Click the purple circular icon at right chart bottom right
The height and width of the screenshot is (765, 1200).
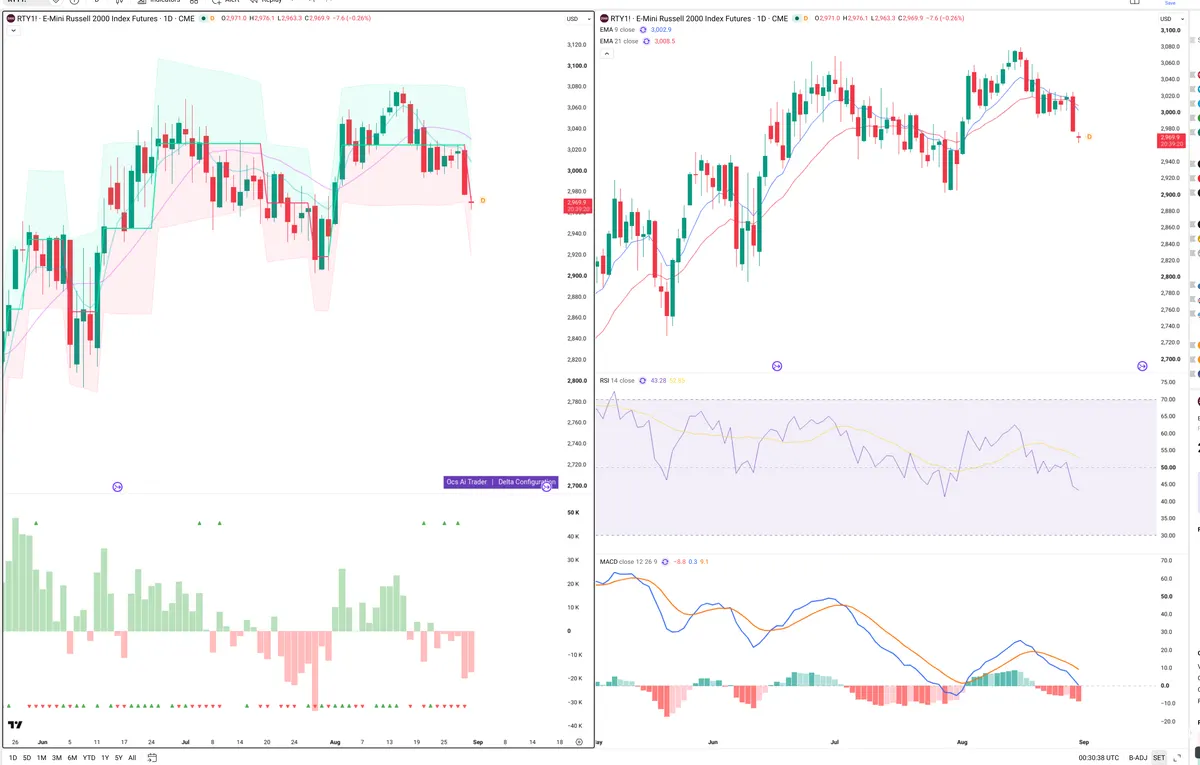(x=1142, y=367)
